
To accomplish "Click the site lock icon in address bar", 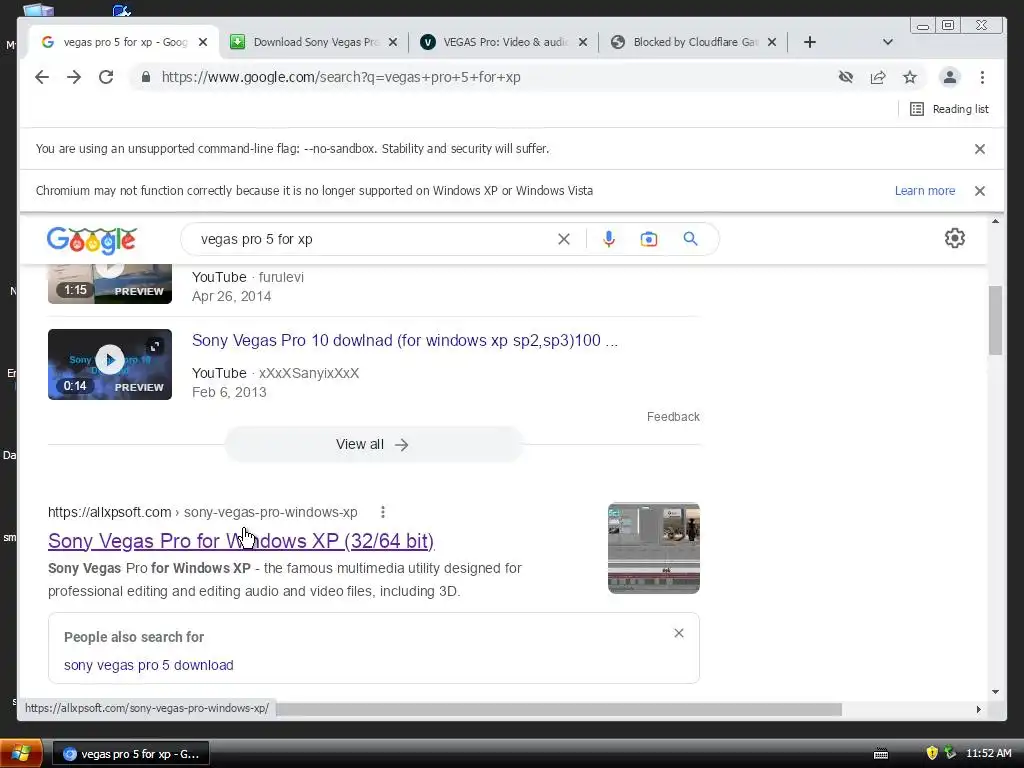I will (146, 77).
